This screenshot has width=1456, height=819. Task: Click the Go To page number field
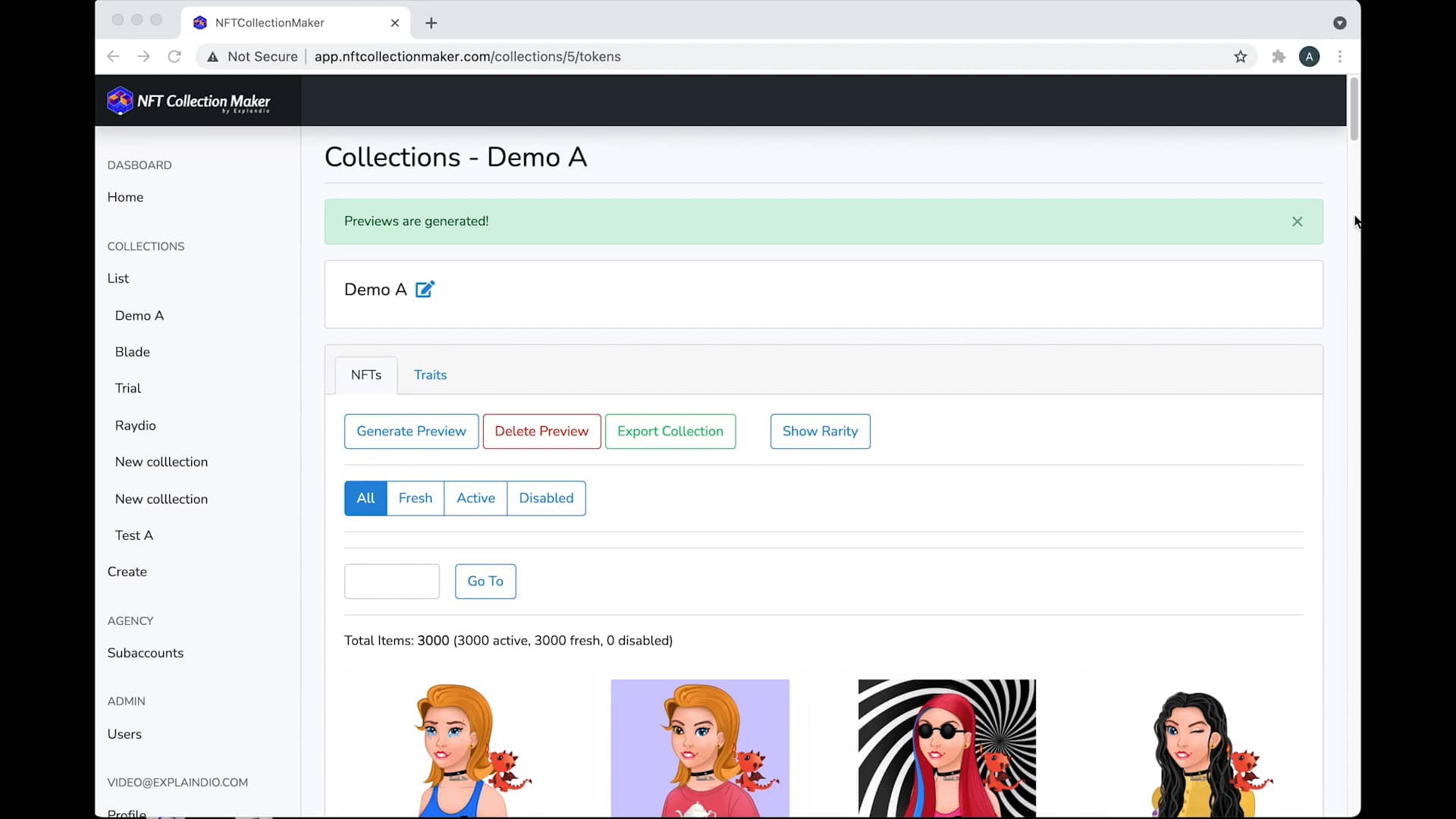(x=391, y=582)
